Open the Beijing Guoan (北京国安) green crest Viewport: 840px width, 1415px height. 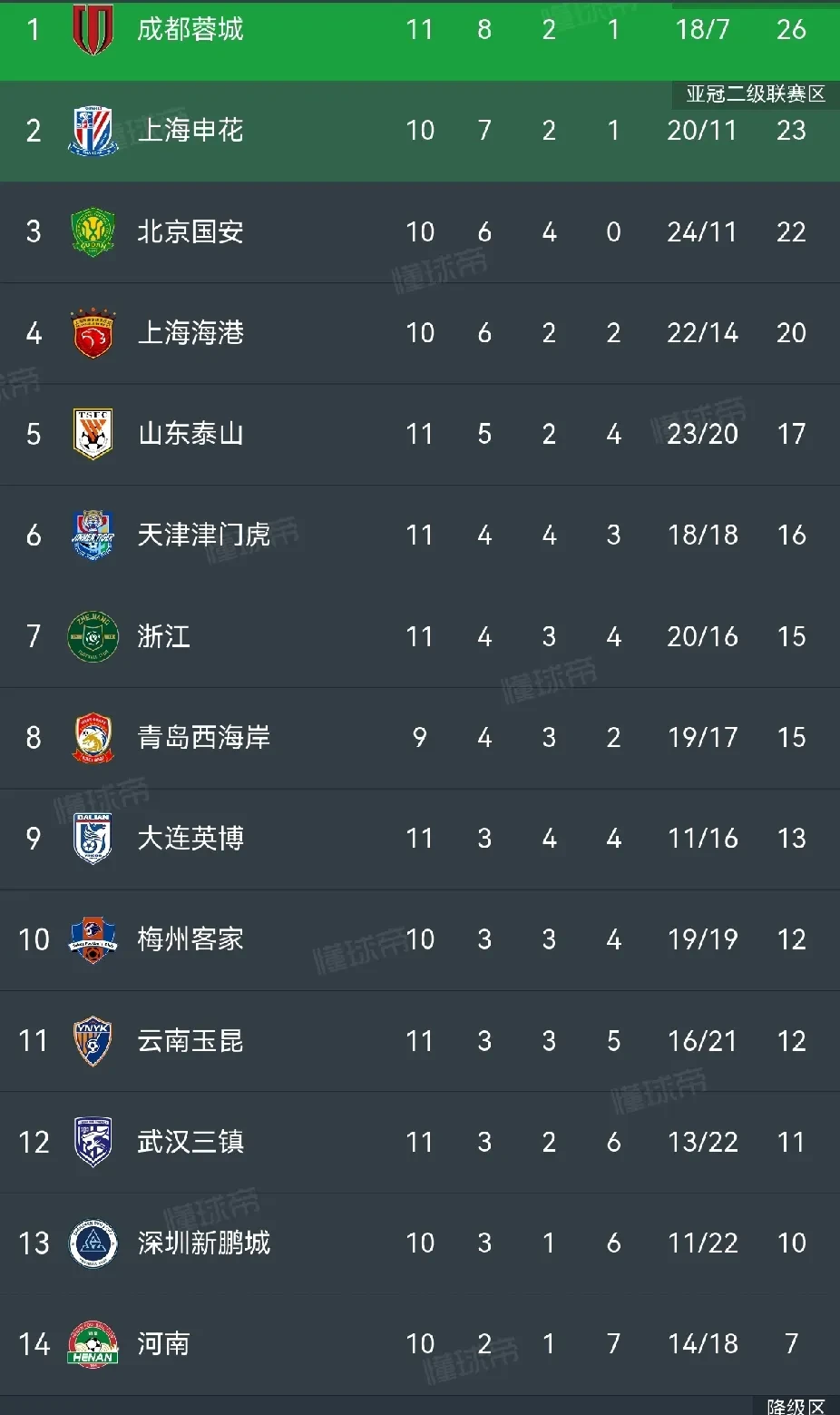(x=93, y=232)
